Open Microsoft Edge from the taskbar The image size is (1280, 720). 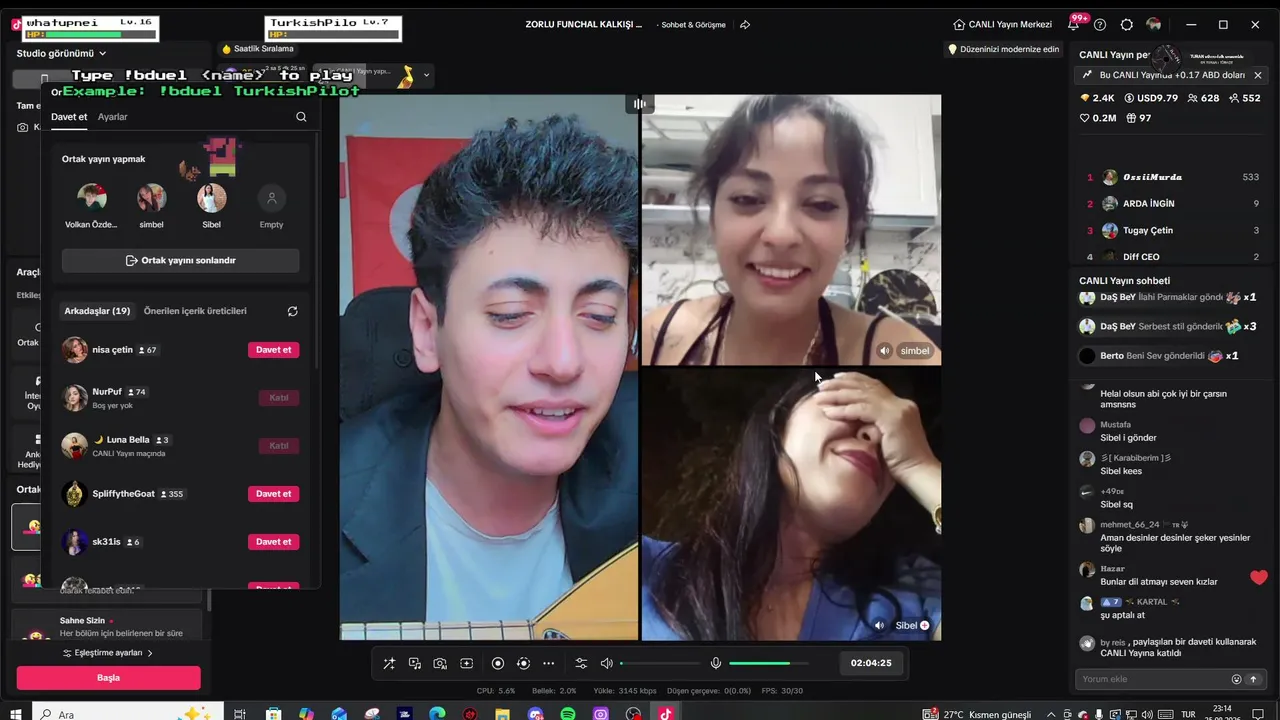437,714
